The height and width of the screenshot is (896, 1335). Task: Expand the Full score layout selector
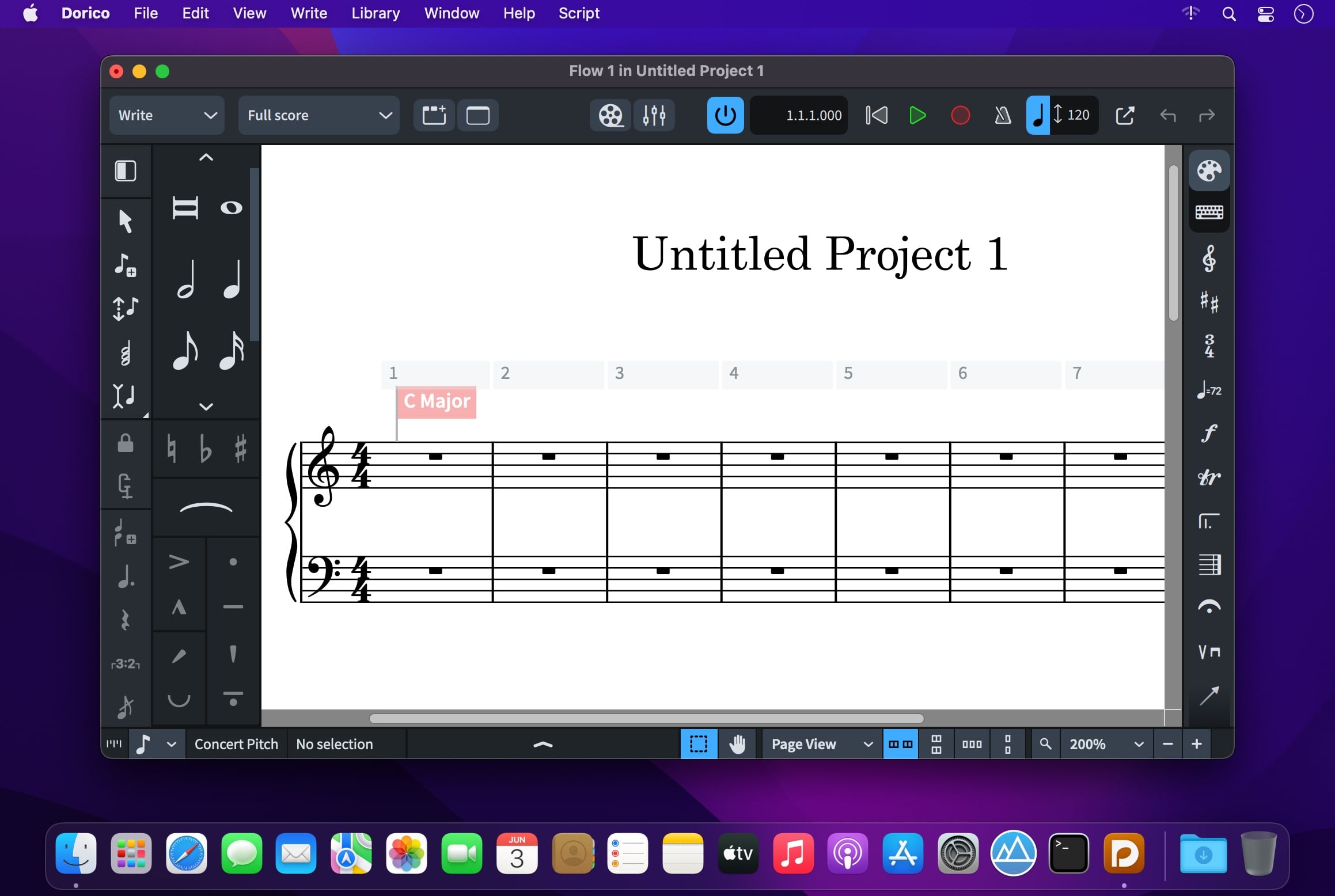[318, 116]
